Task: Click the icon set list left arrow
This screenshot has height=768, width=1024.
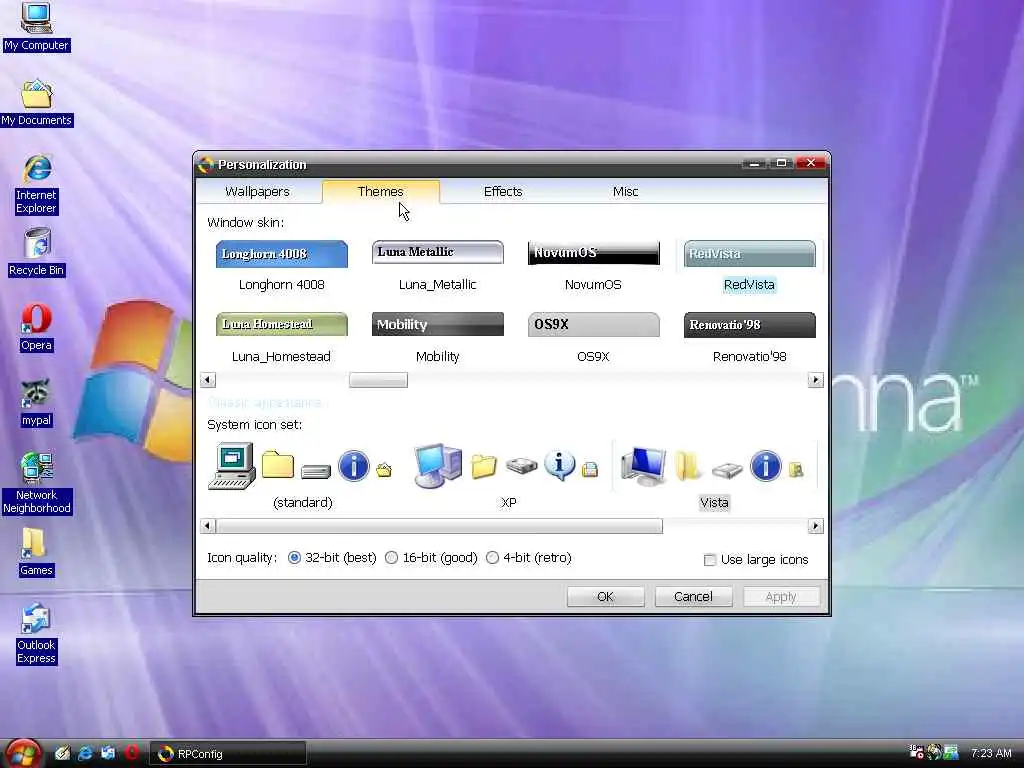Action: 208,526
